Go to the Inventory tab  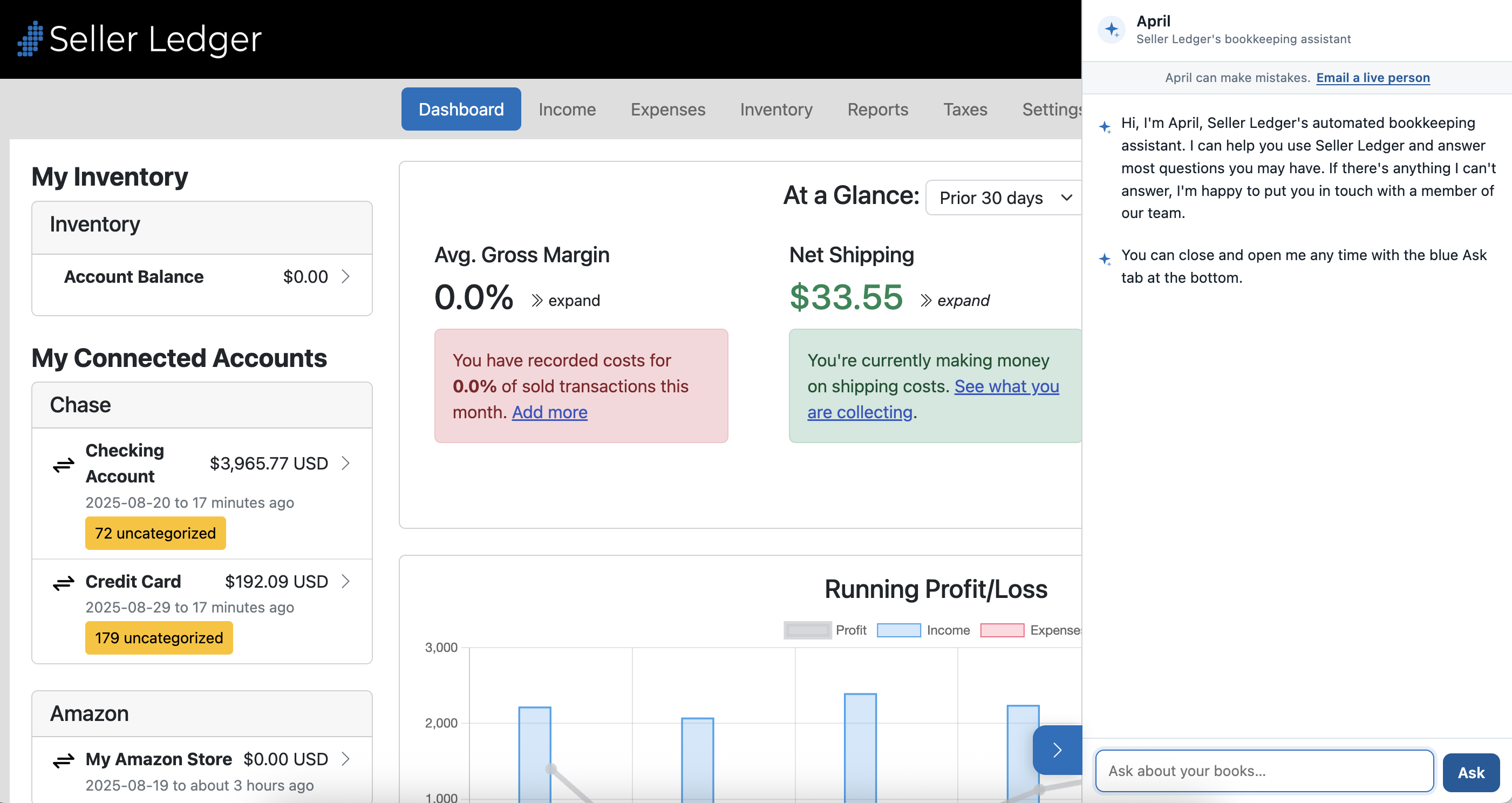pos(776,109)
